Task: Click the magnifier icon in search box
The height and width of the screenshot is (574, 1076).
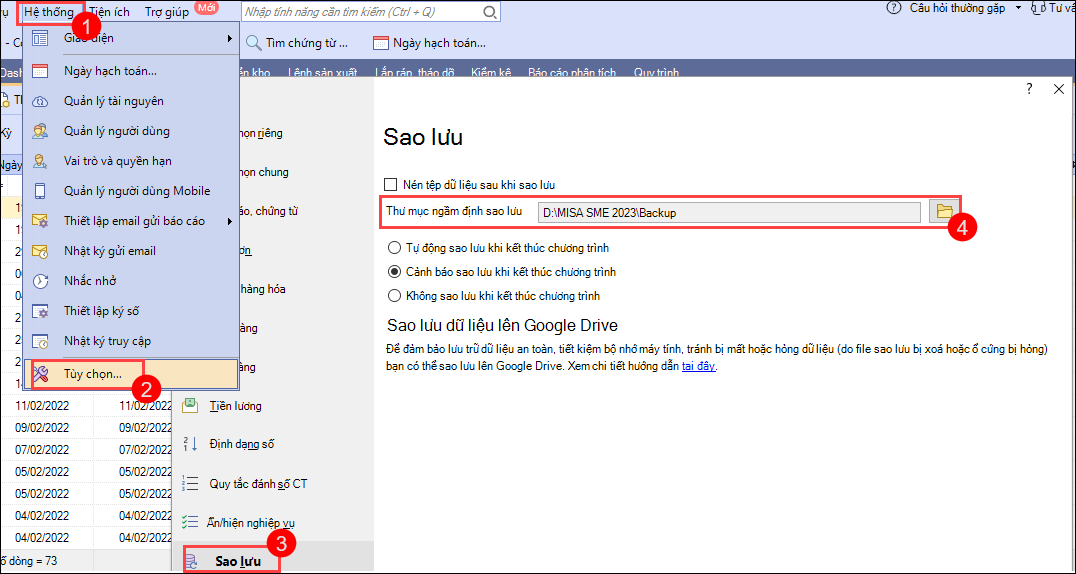Action: pos(490,12)
